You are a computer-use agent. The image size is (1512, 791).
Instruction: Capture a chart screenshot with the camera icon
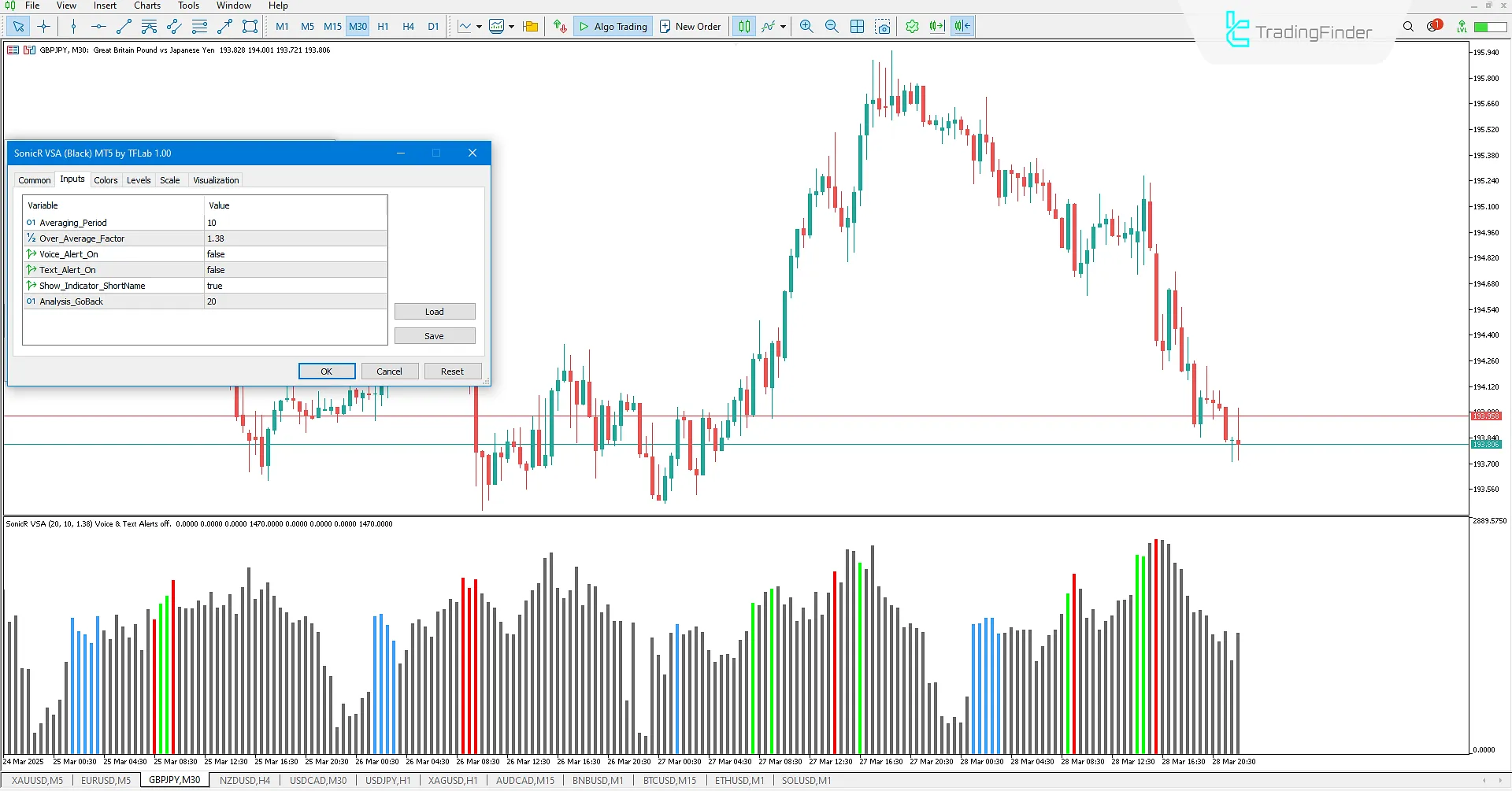(883, 26)
